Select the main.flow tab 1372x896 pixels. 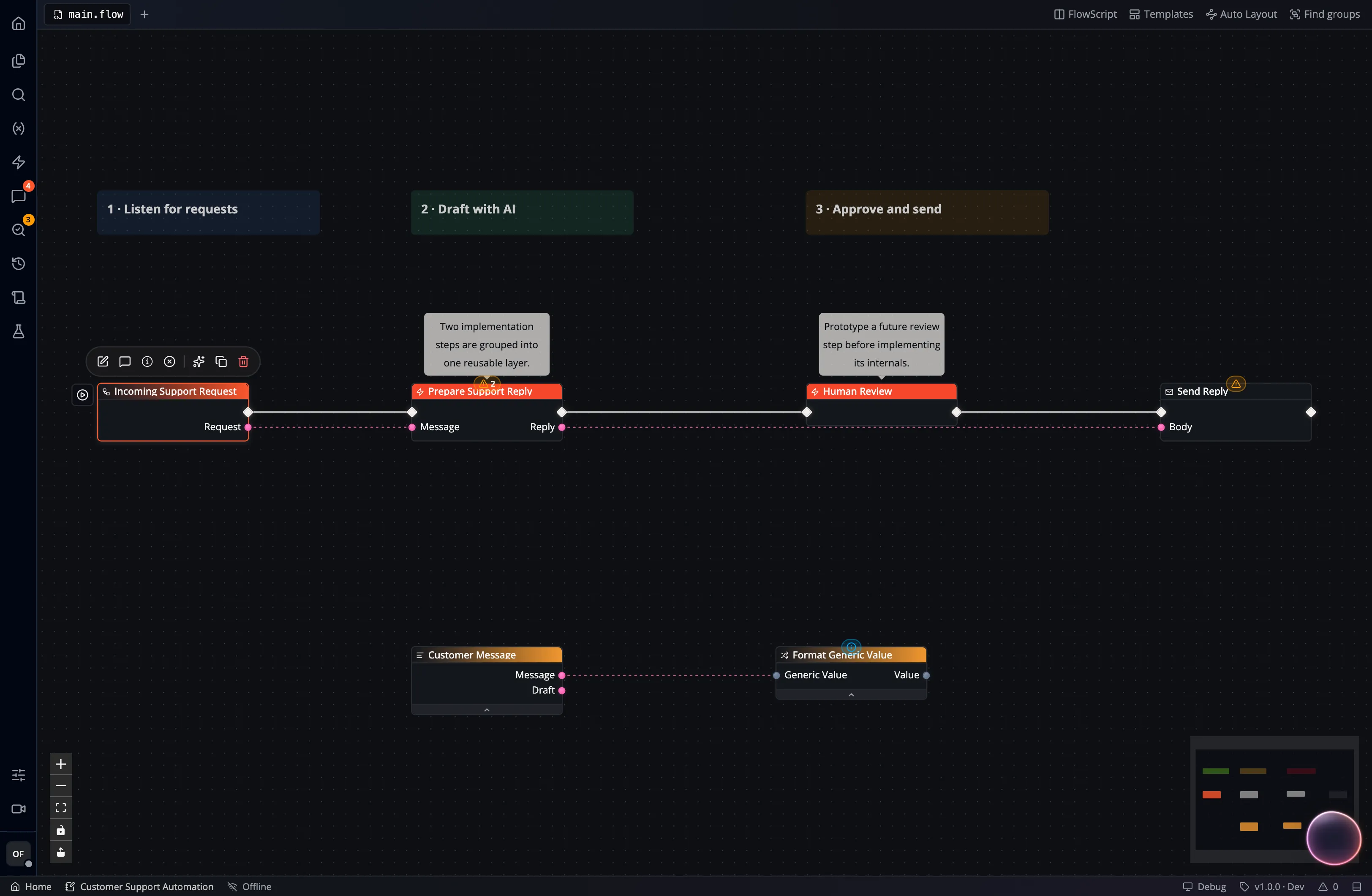[x=88, y=14]
